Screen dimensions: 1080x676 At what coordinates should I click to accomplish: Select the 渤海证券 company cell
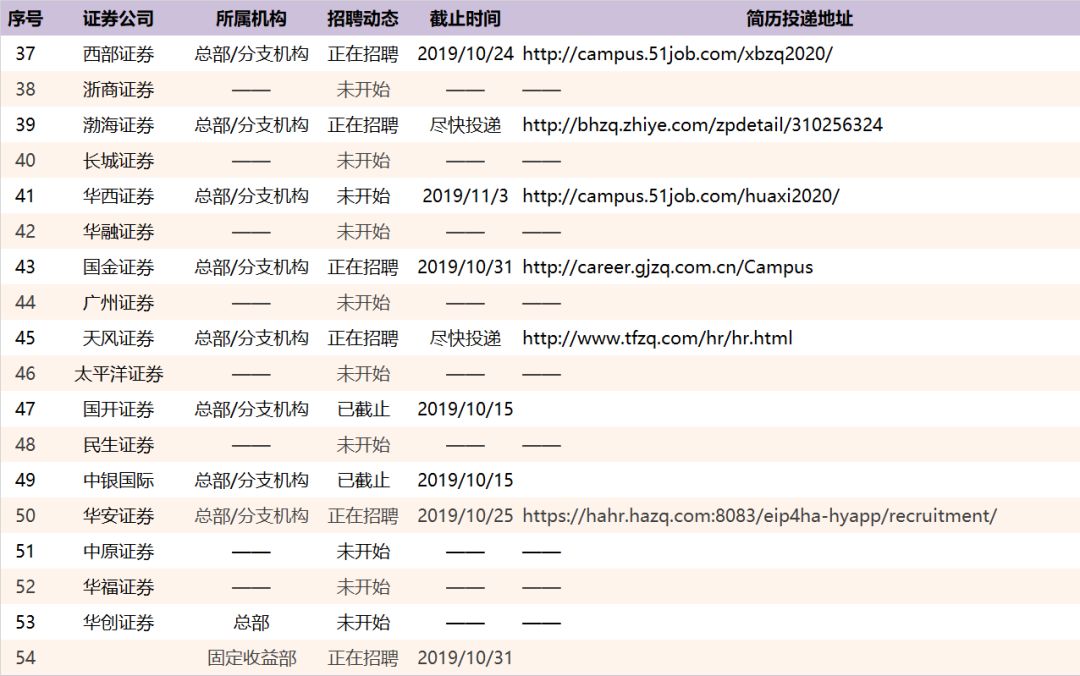click(118, 125)
